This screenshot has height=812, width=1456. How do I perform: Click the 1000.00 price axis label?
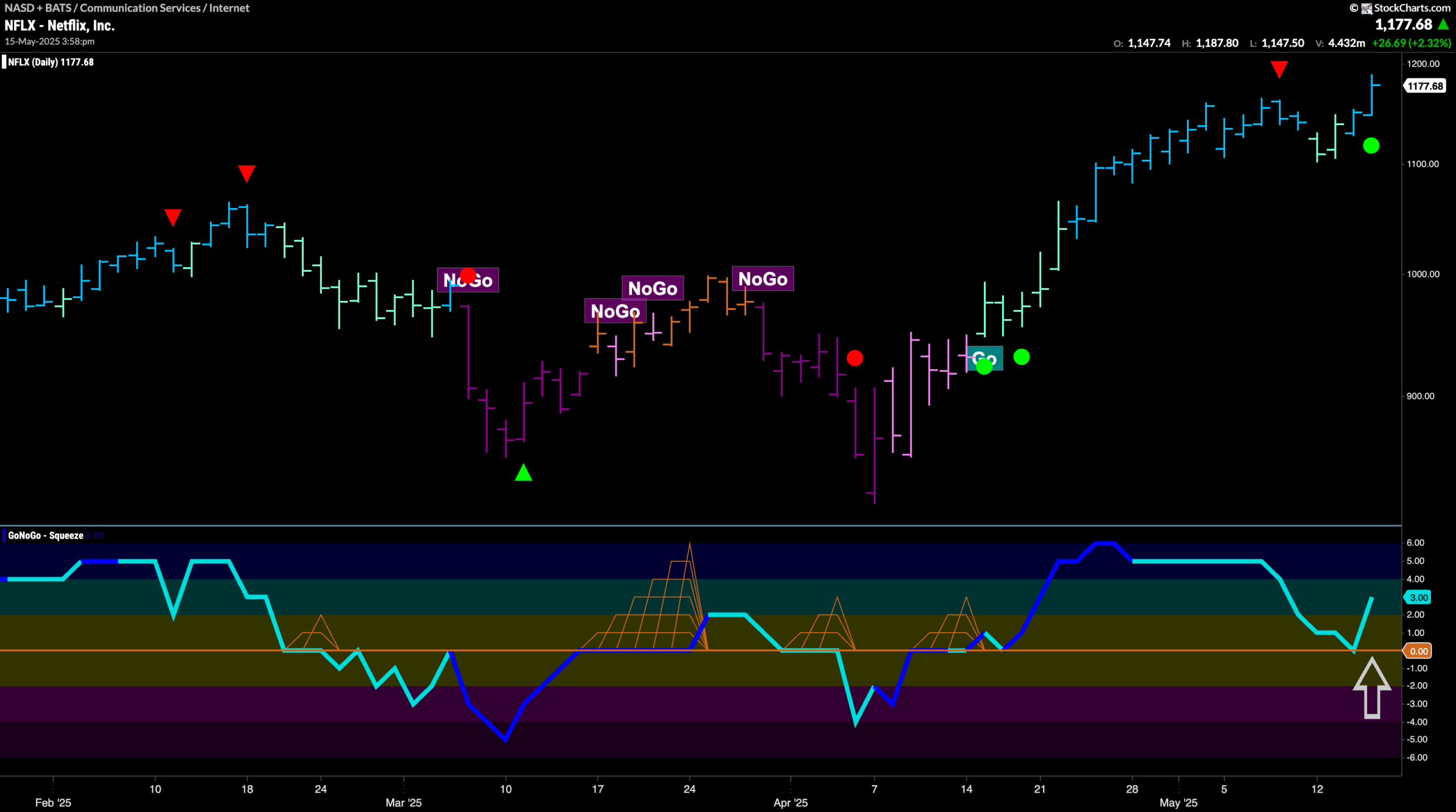click(x=1423, y=274)
